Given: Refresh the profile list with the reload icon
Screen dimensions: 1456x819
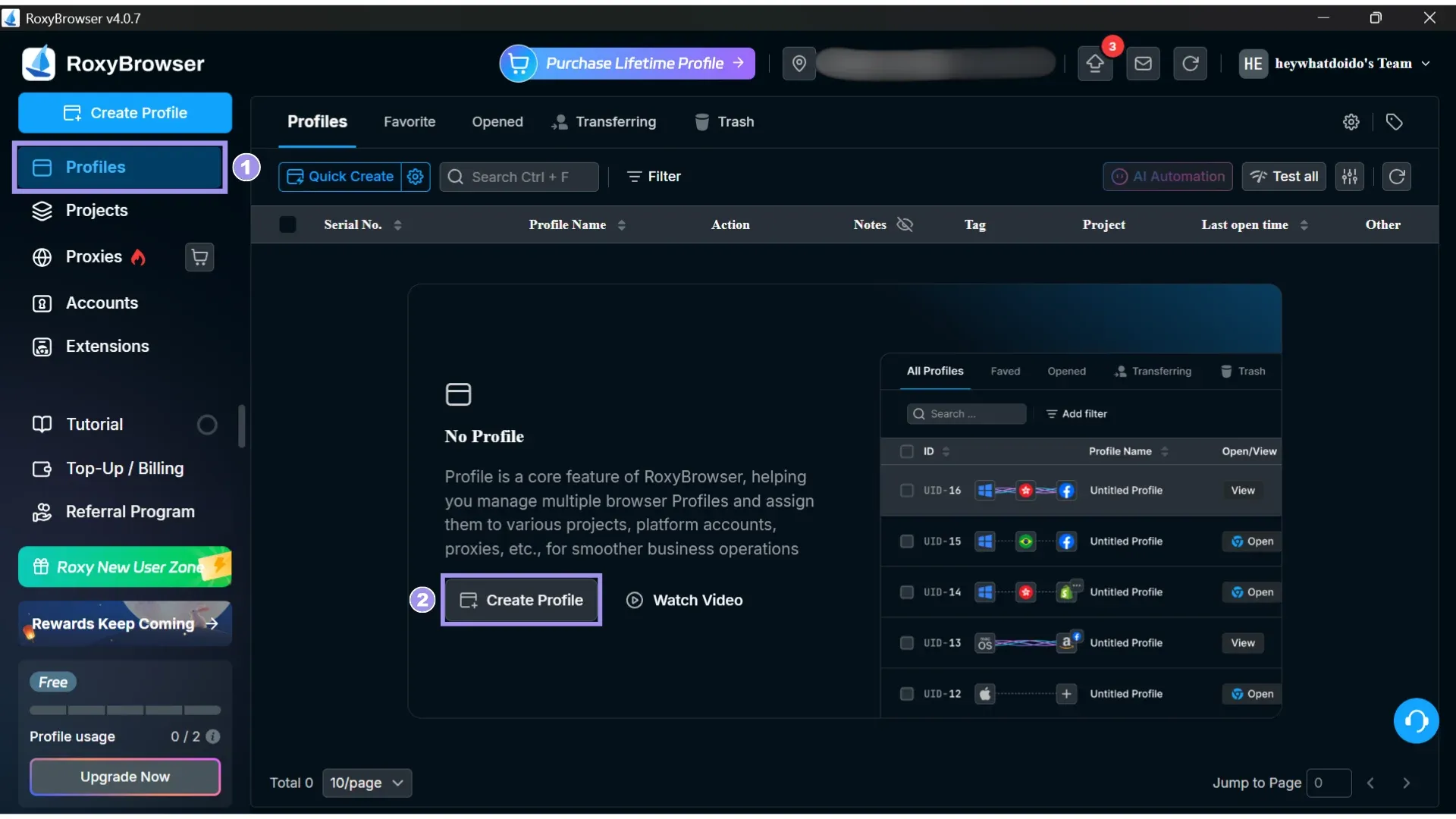Looking at the screenshot, I should click(1397, 177).
